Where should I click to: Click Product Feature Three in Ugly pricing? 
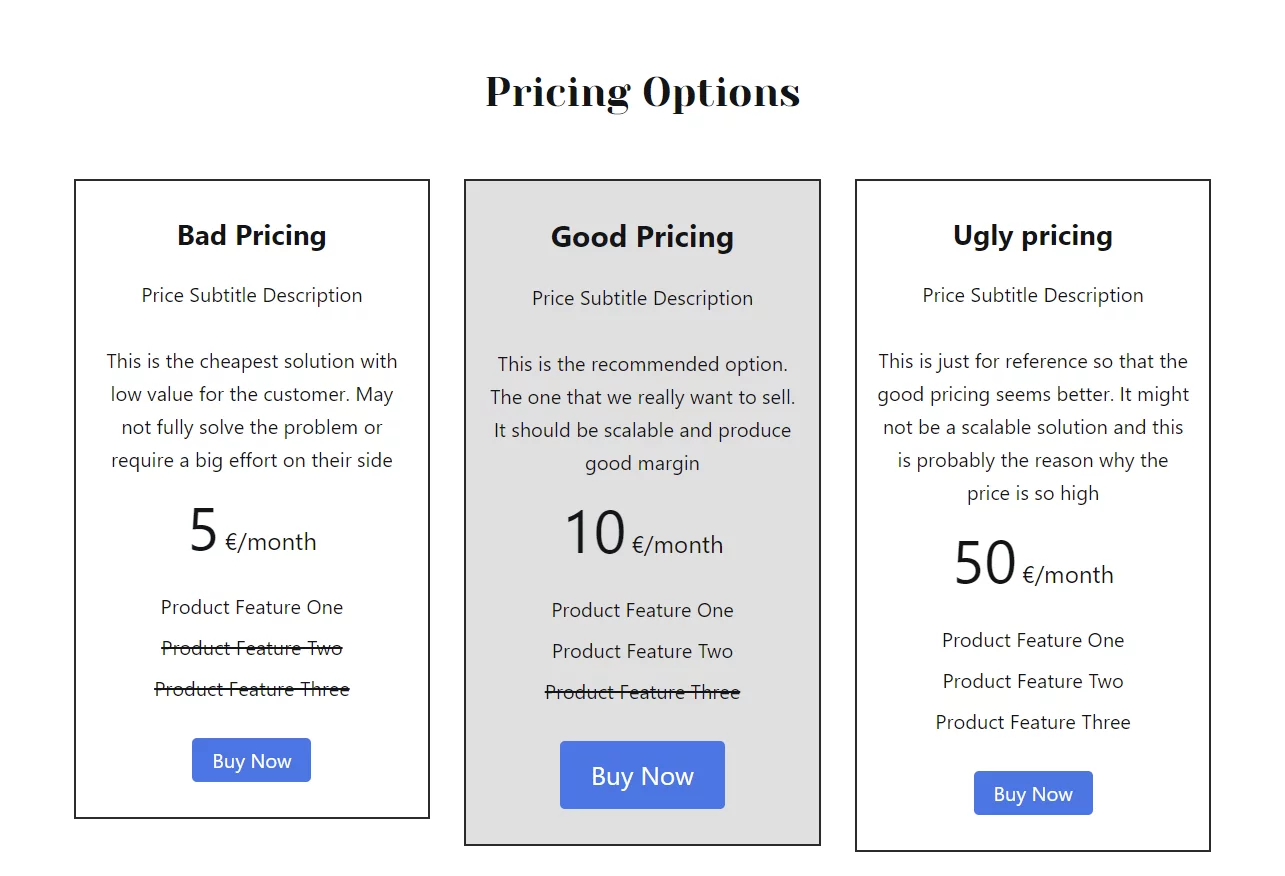(1032, 722)
